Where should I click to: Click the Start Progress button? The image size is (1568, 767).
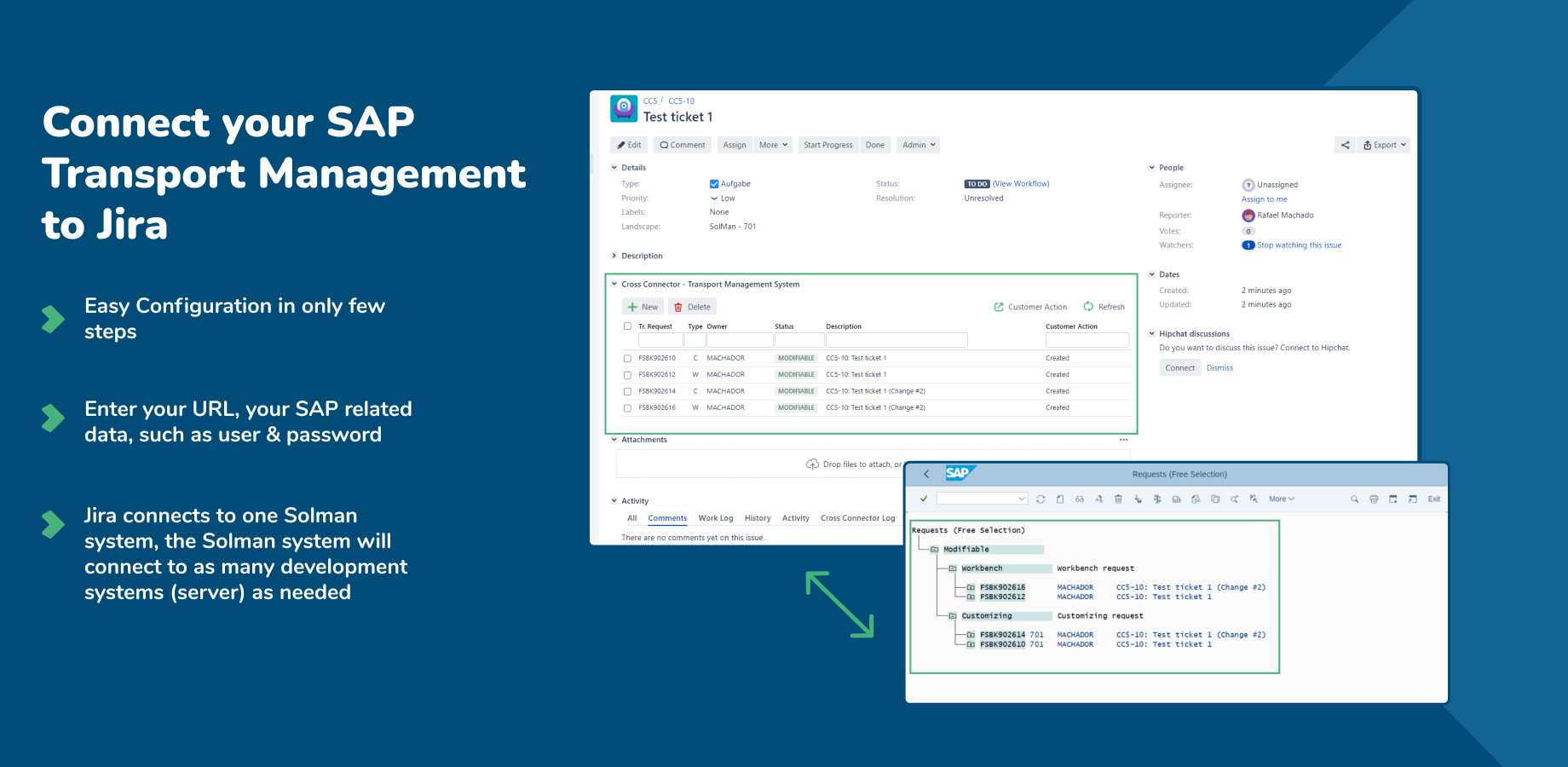828,145
